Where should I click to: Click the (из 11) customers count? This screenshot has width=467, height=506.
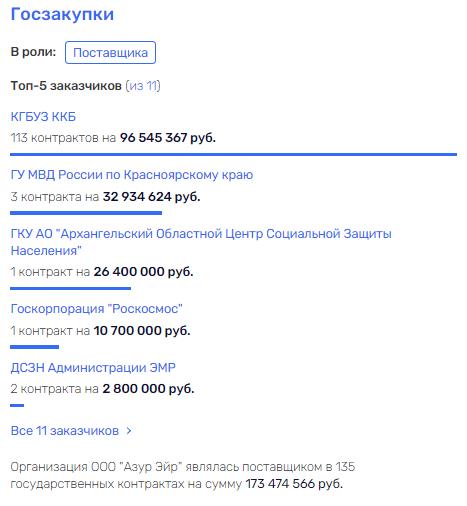pos(143,86)
